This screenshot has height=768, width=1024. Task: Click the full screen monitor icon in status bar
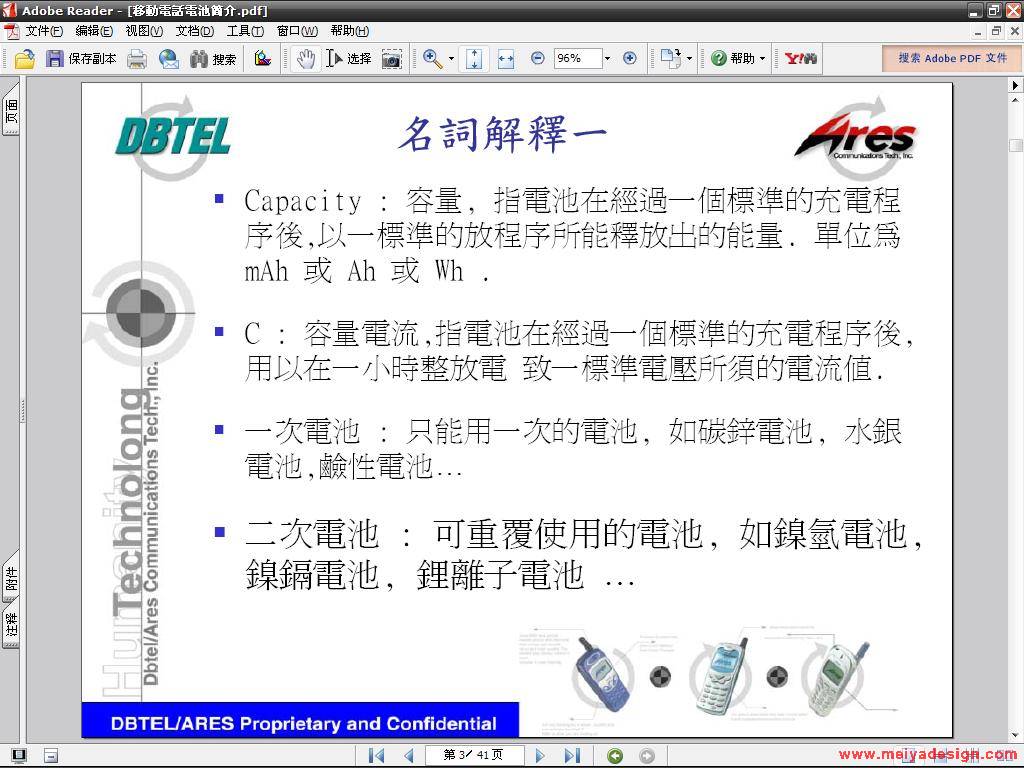(x=19, y=756)
